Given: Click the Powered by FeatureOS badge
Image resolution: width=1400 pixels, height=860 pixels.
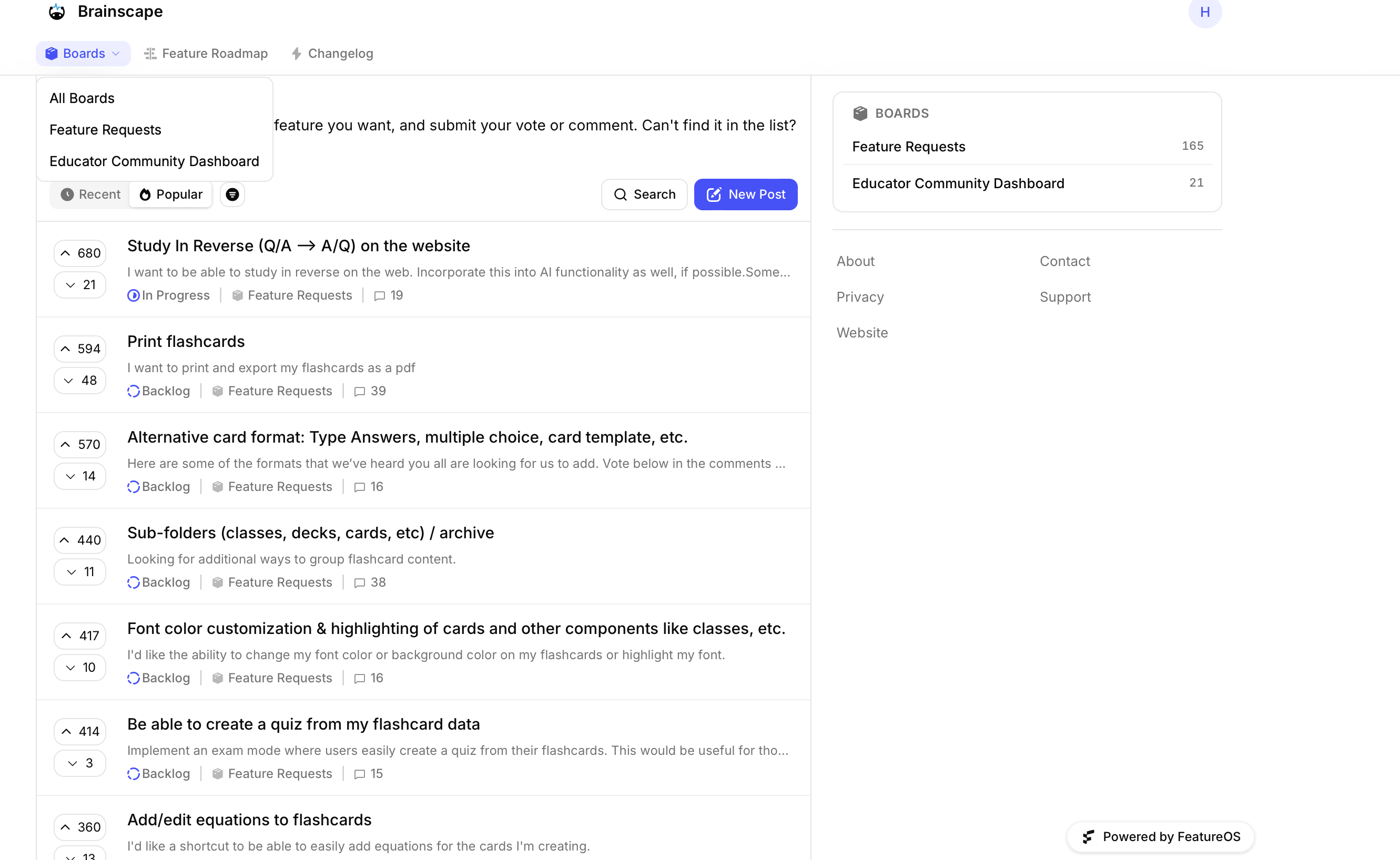Looking at the screenshot, I should tap(1161, 836).
